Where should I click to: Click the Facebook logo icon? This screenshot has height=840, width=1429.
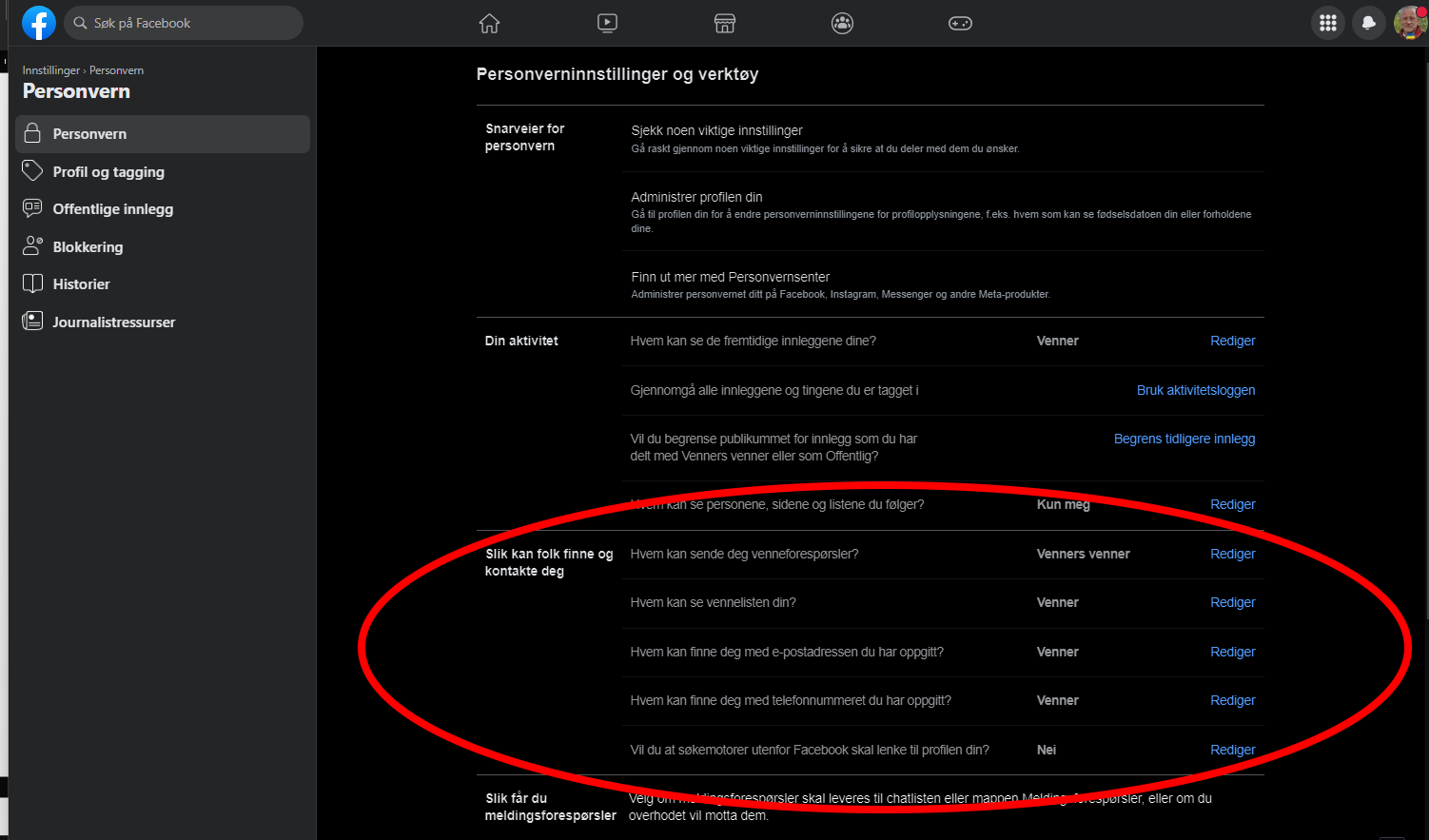pos(39,23)
